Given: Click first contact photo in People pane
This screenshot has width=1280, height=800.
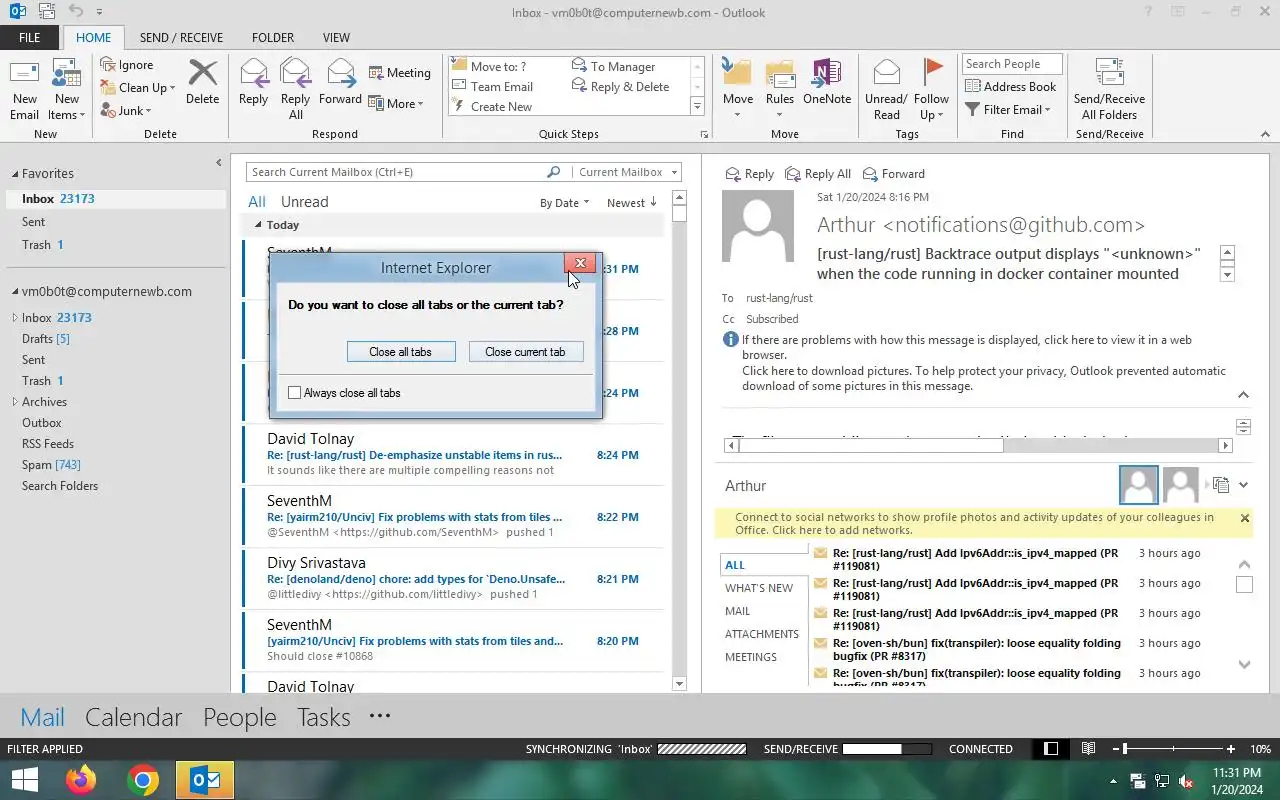Looking at the screenshot, I should tap(1139, 485).
